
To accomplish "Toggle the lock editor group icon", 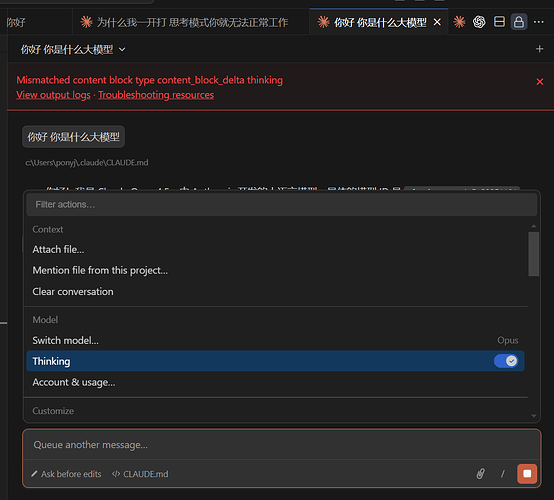I will (x=519, y=22).
